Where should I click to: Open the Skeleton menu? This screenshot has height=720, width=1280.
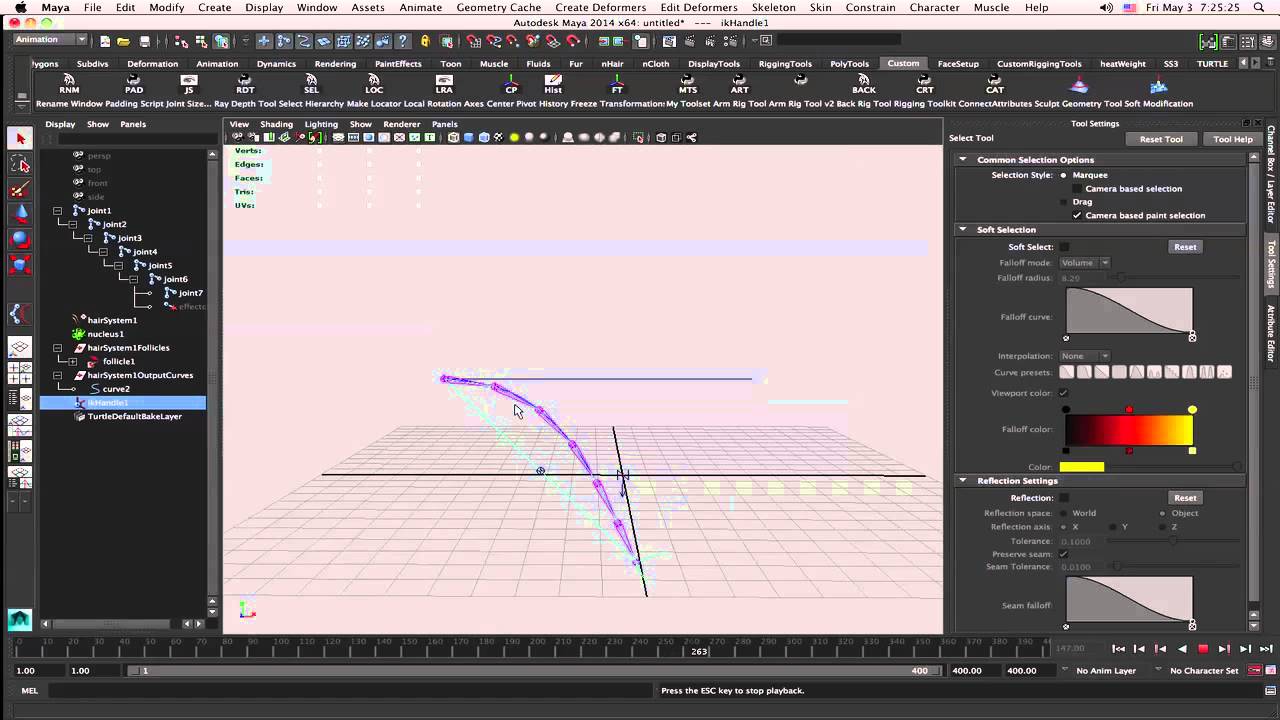pyautogui.click(x=773, y=8)
